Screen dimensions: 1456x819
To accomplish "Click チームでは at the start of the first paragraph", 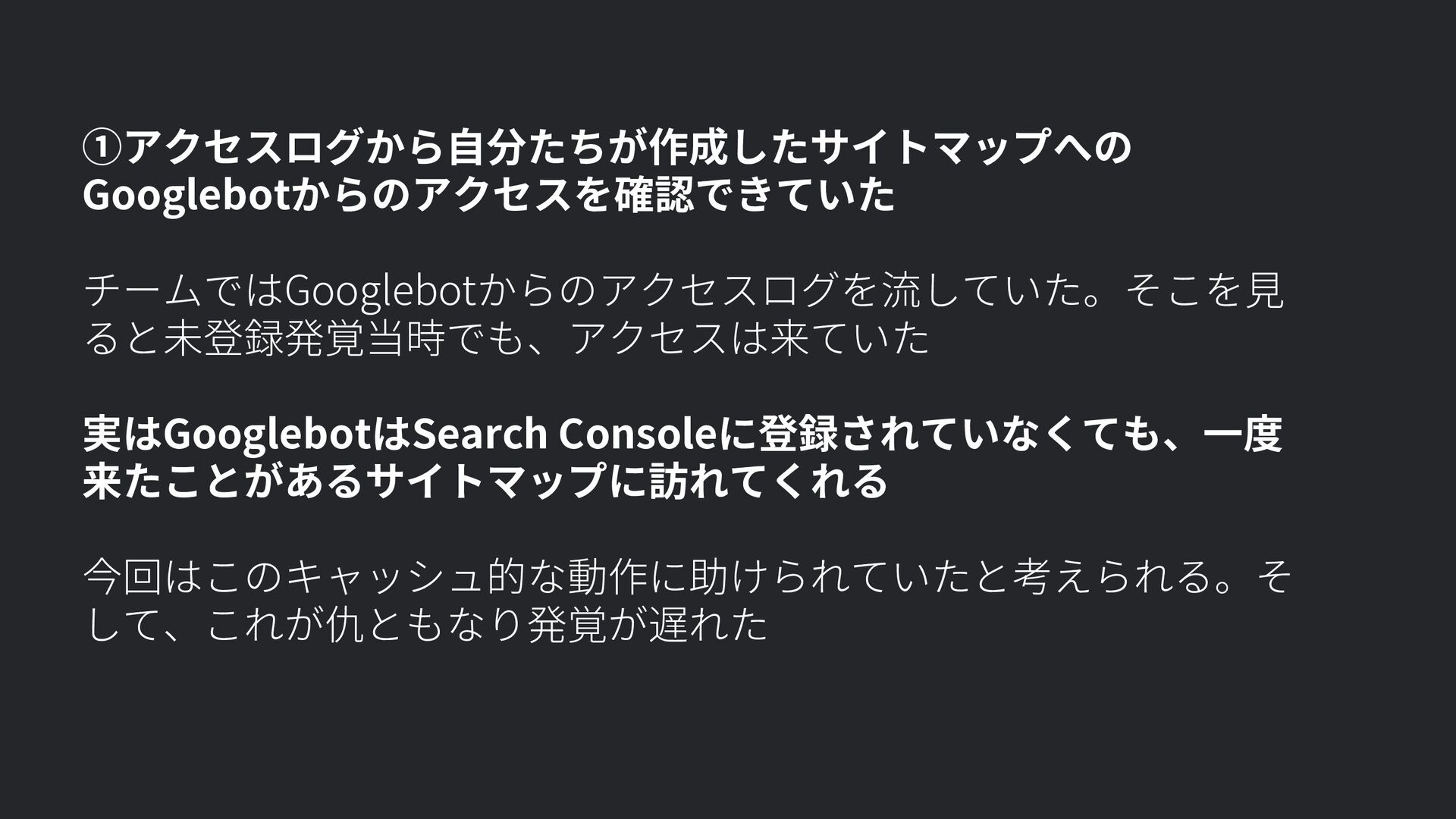I will [182, 291].
